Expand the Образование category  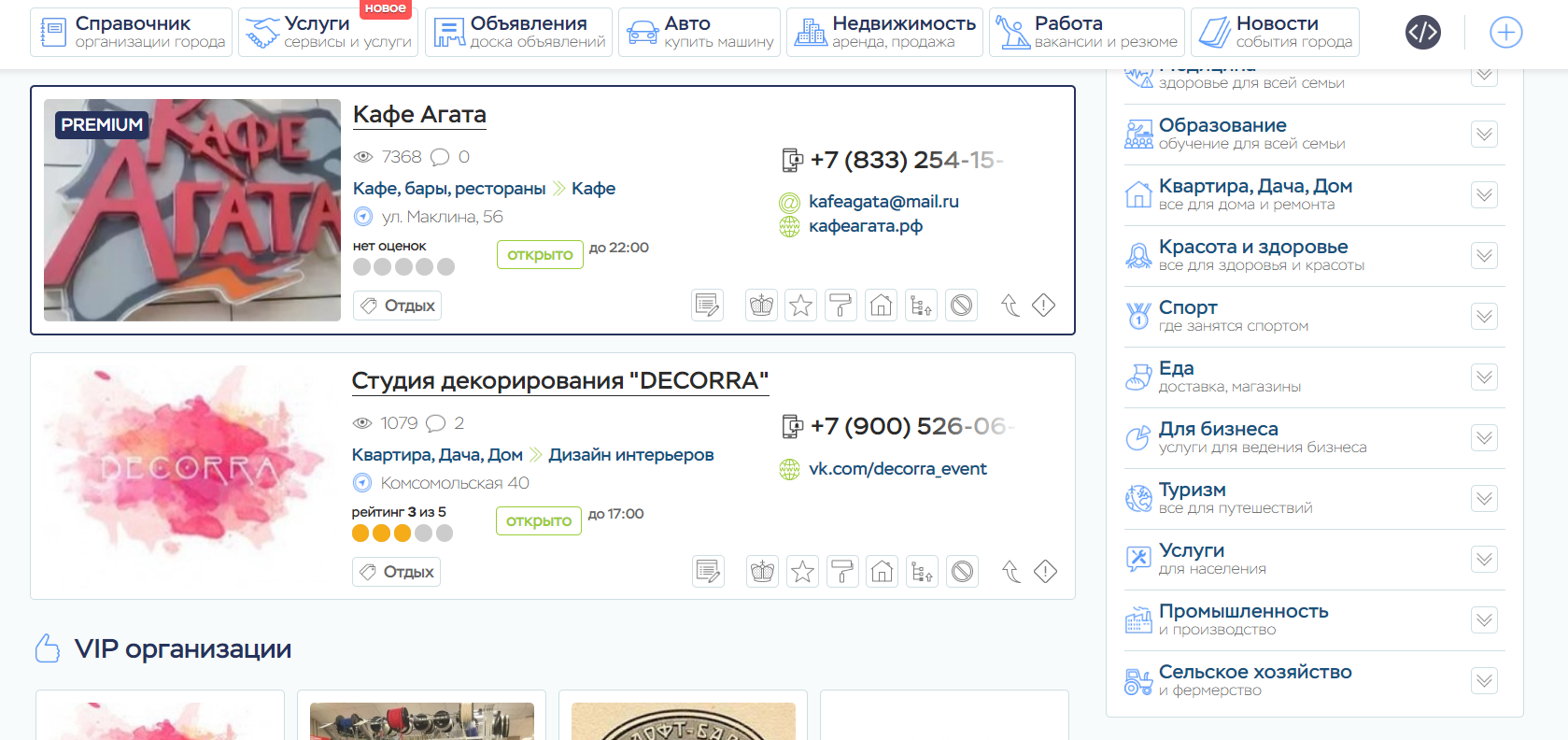tap(1484, 135)
